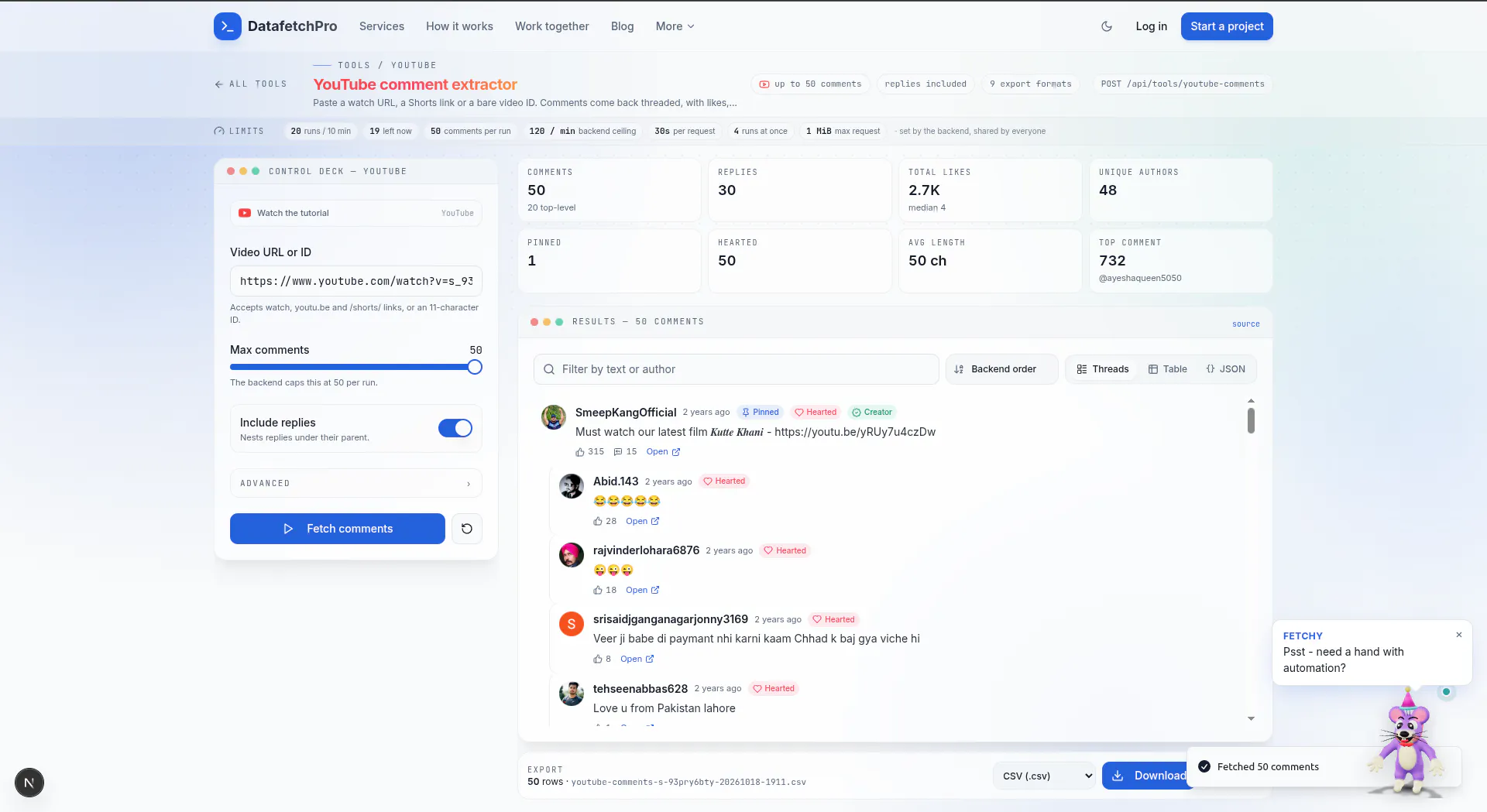This screenshot has height=812, width=1487.
Task: Open the Backend order sort dropdown
Action: pyautogui.click(x=1002, y=369)
